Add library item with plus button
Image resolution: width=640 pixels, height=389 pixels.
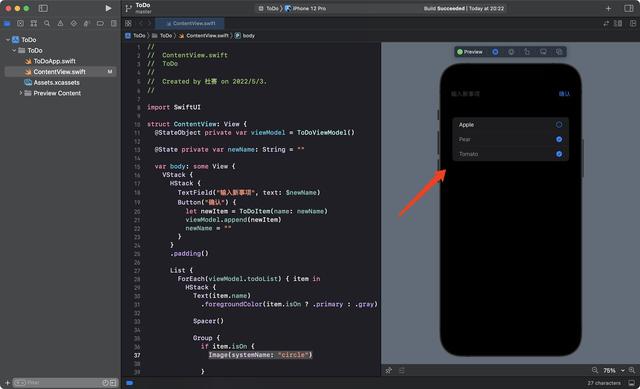(x=608, y=9)
